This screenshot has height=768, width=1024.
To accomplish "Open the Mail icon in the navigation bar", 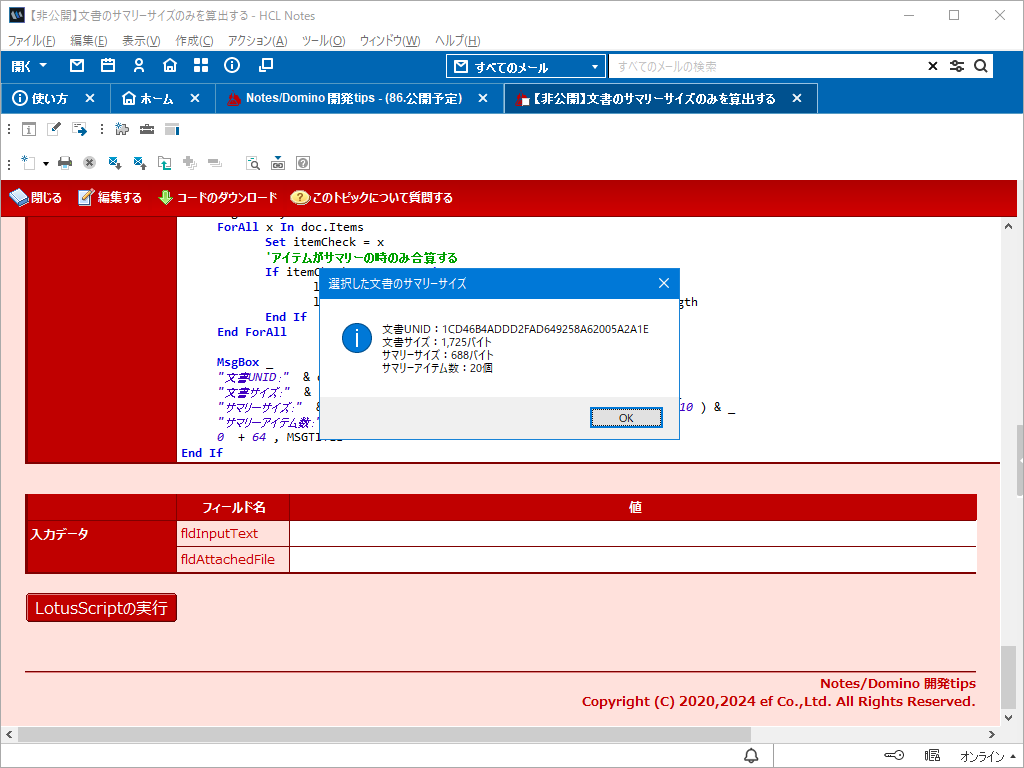I will click(77, 66).
